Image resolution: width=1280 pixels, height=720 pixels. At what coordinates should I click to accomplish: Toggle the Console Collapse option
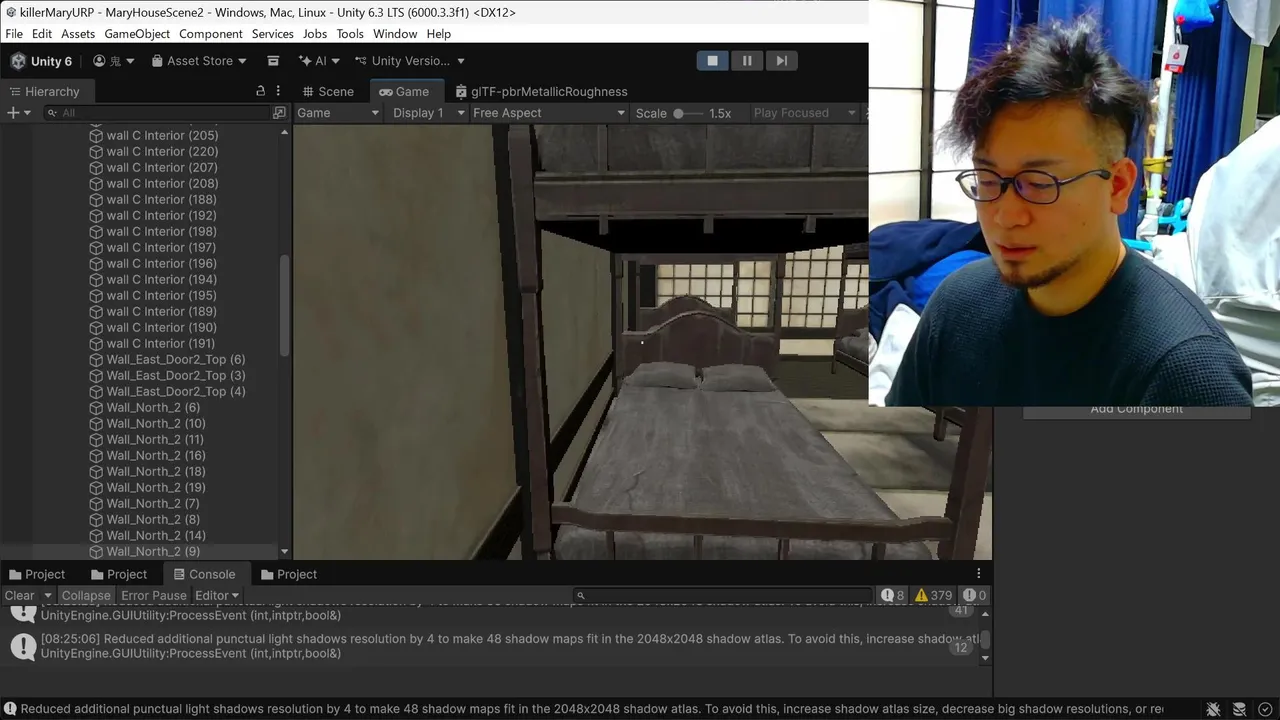click(x=86, y=595)
